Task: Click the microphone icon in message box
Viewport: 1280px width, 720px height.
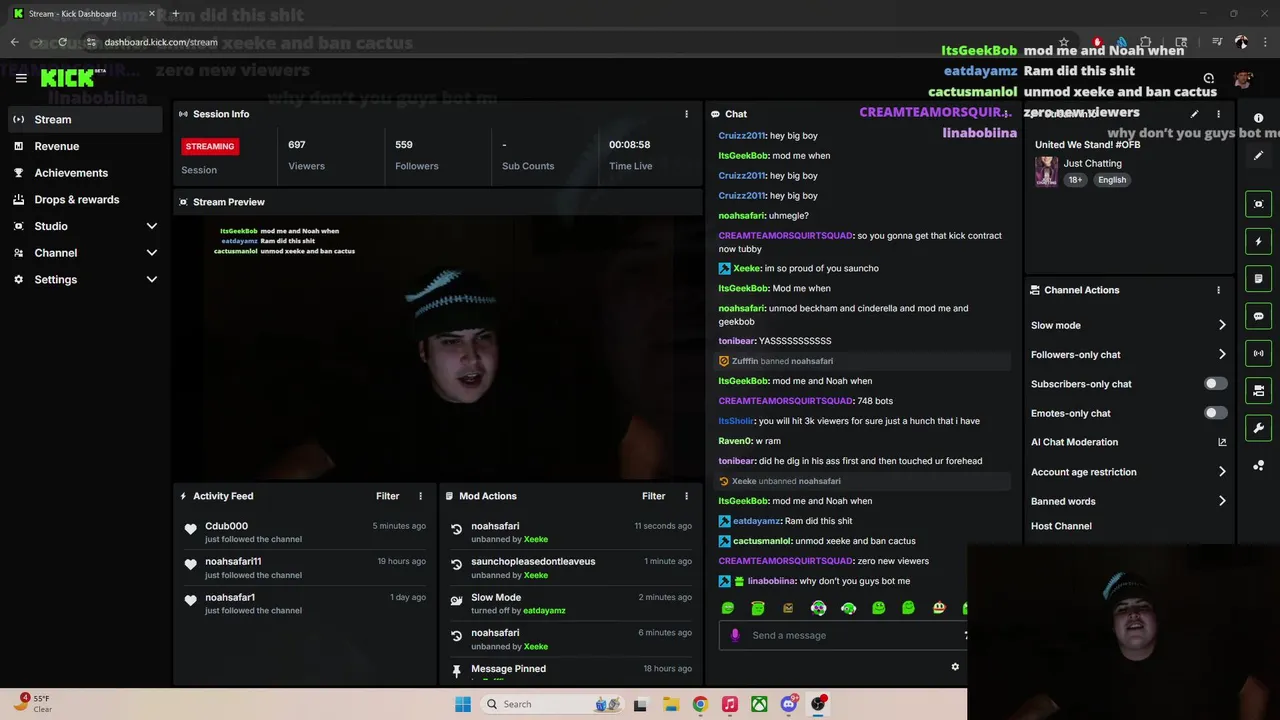Action: coord(735,635)
